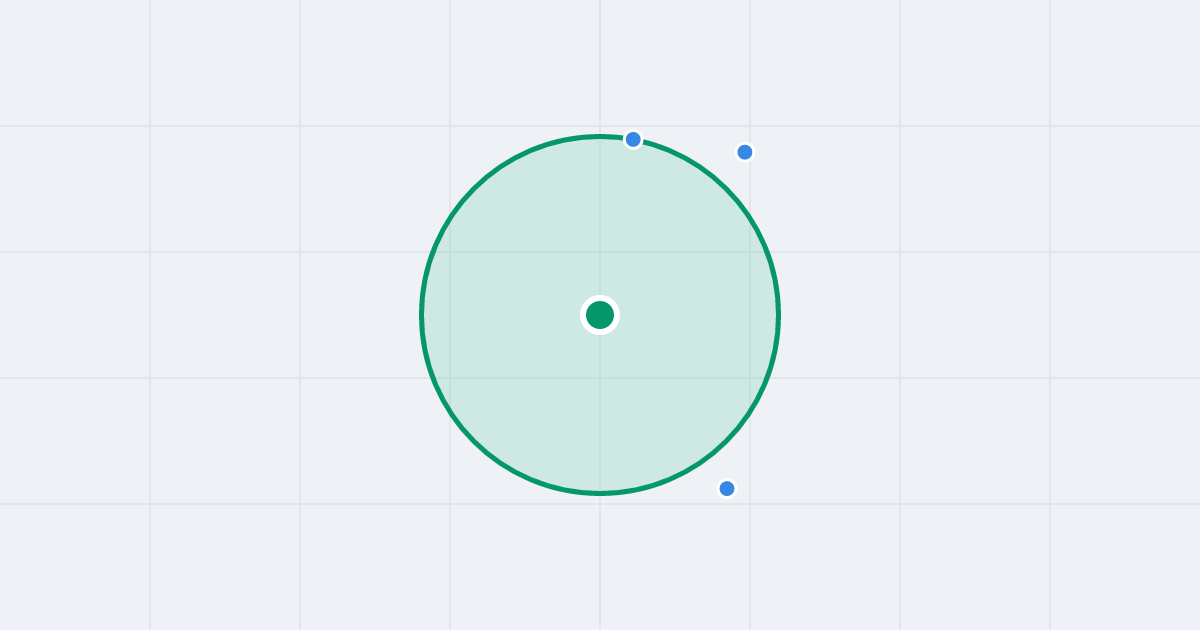Select the blue handle below the circle's lower right
Screen dimensions: 1200x630
click(x=727, y=488)
